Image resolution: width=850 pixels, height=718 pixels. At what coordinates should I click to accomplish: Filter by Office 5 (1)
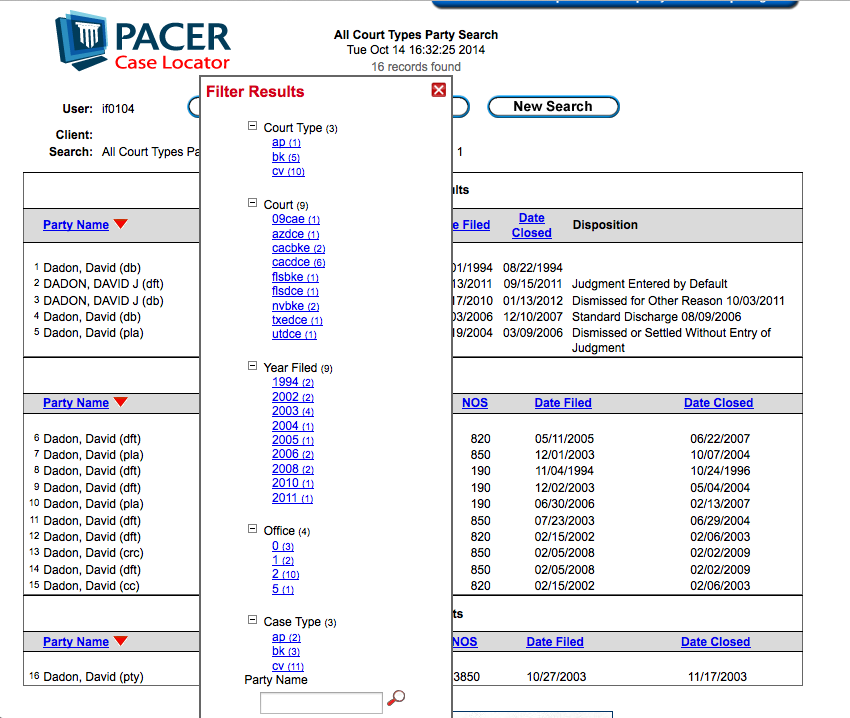283,589
